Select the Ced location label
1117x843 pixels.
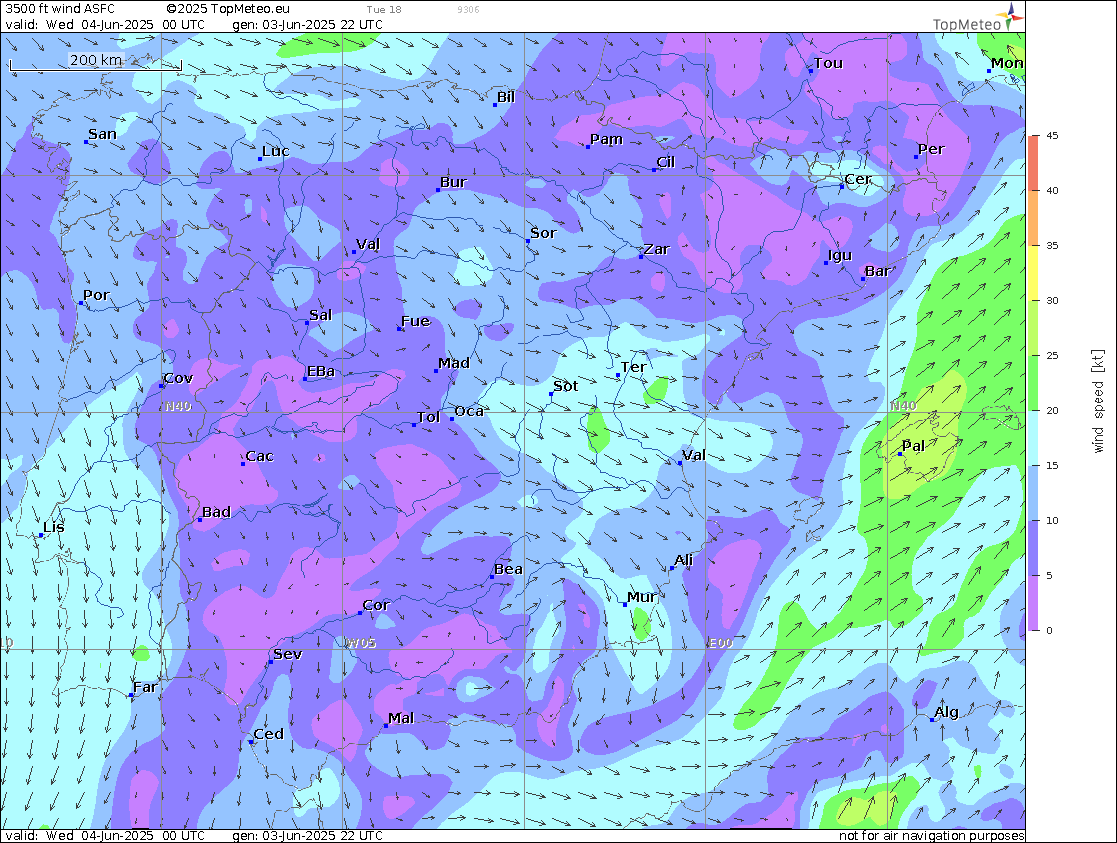click(269, 734)
